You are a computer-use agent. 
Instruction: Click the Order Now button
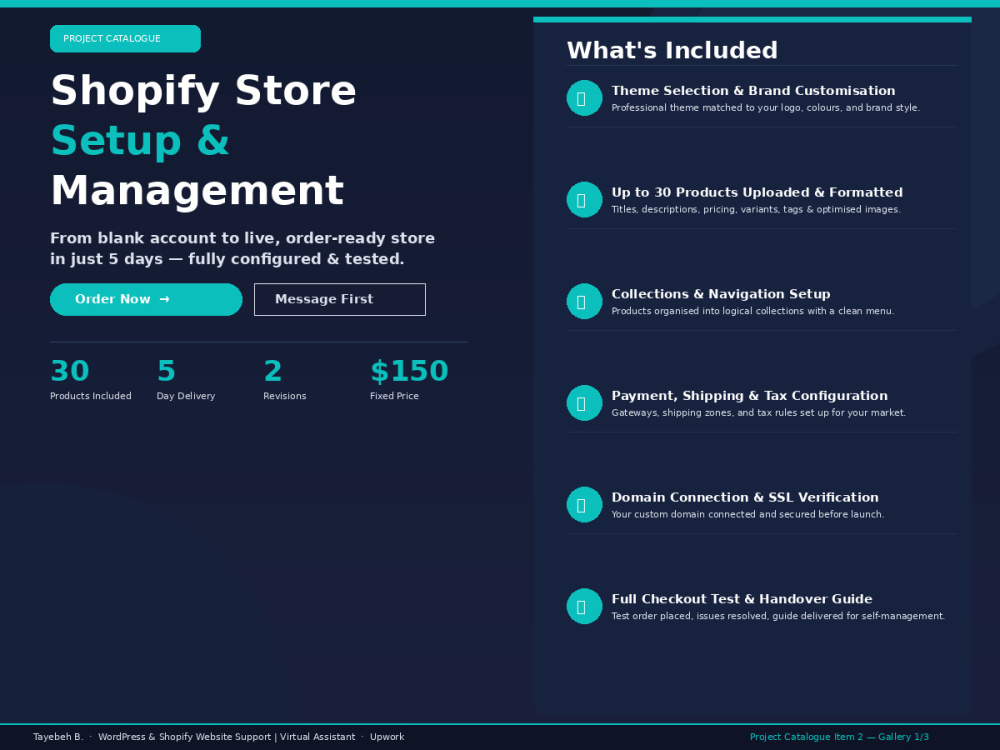point(146,299)
